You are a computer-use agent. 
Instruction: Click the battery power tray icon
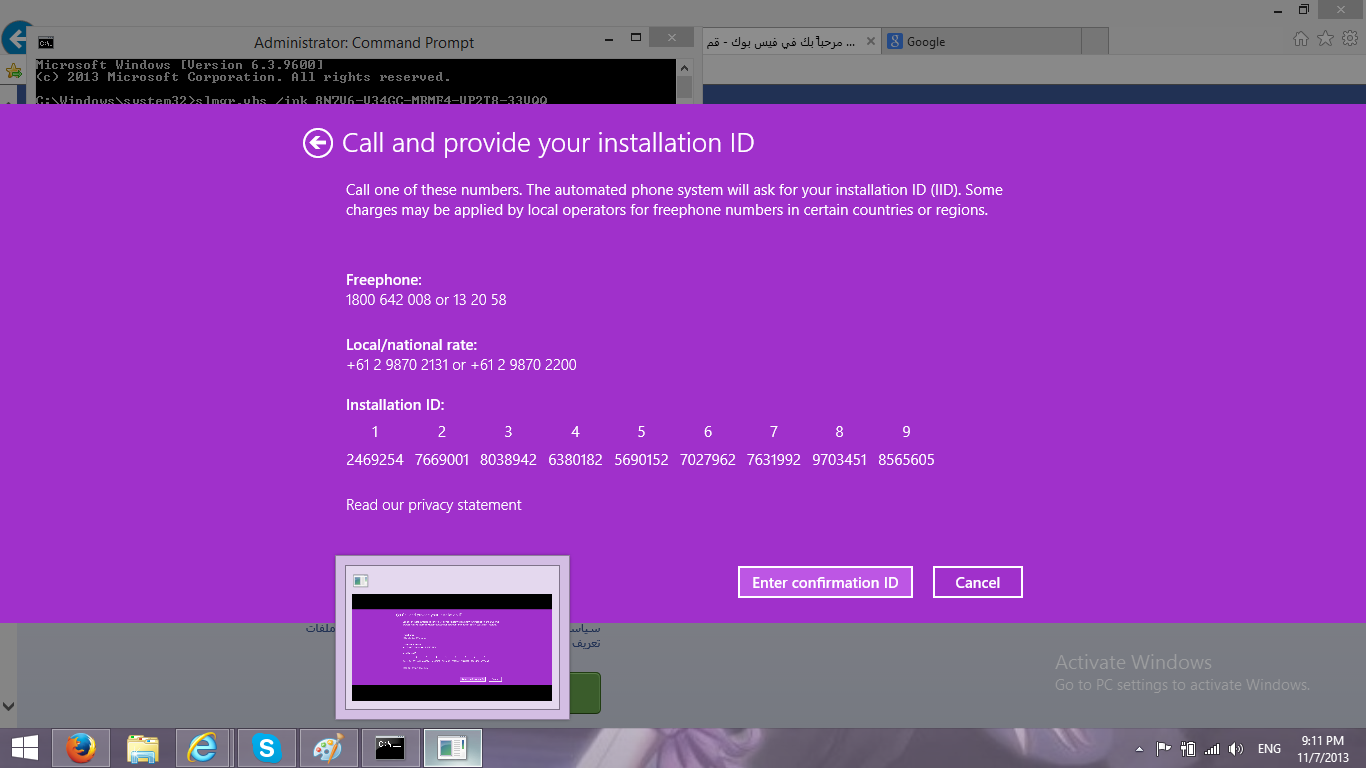pos(1188,748)
